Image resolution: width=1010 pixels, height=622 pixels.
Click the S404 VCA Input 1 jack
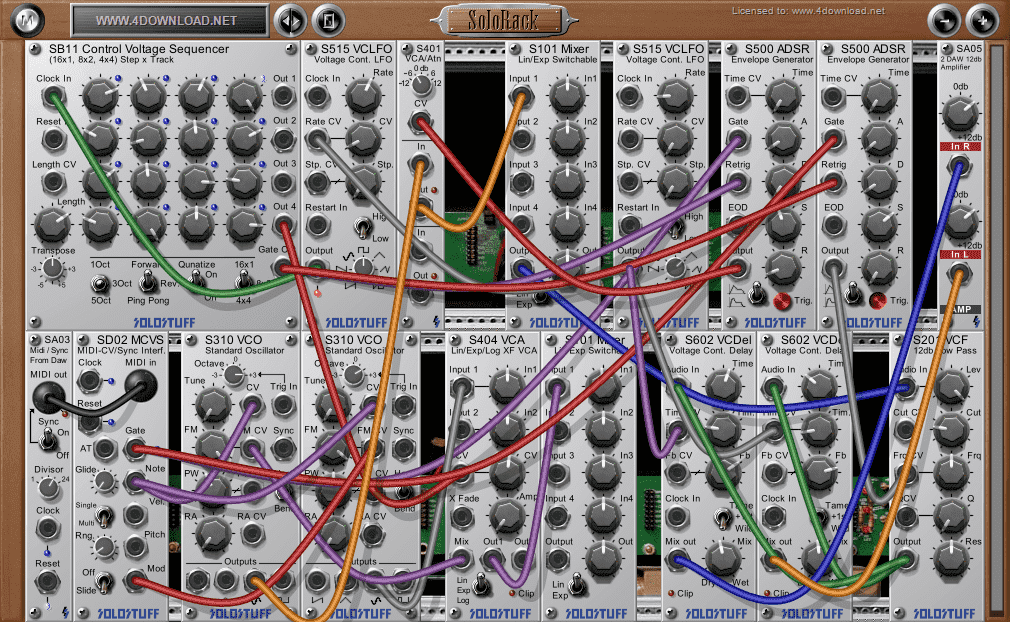(461, 388)
